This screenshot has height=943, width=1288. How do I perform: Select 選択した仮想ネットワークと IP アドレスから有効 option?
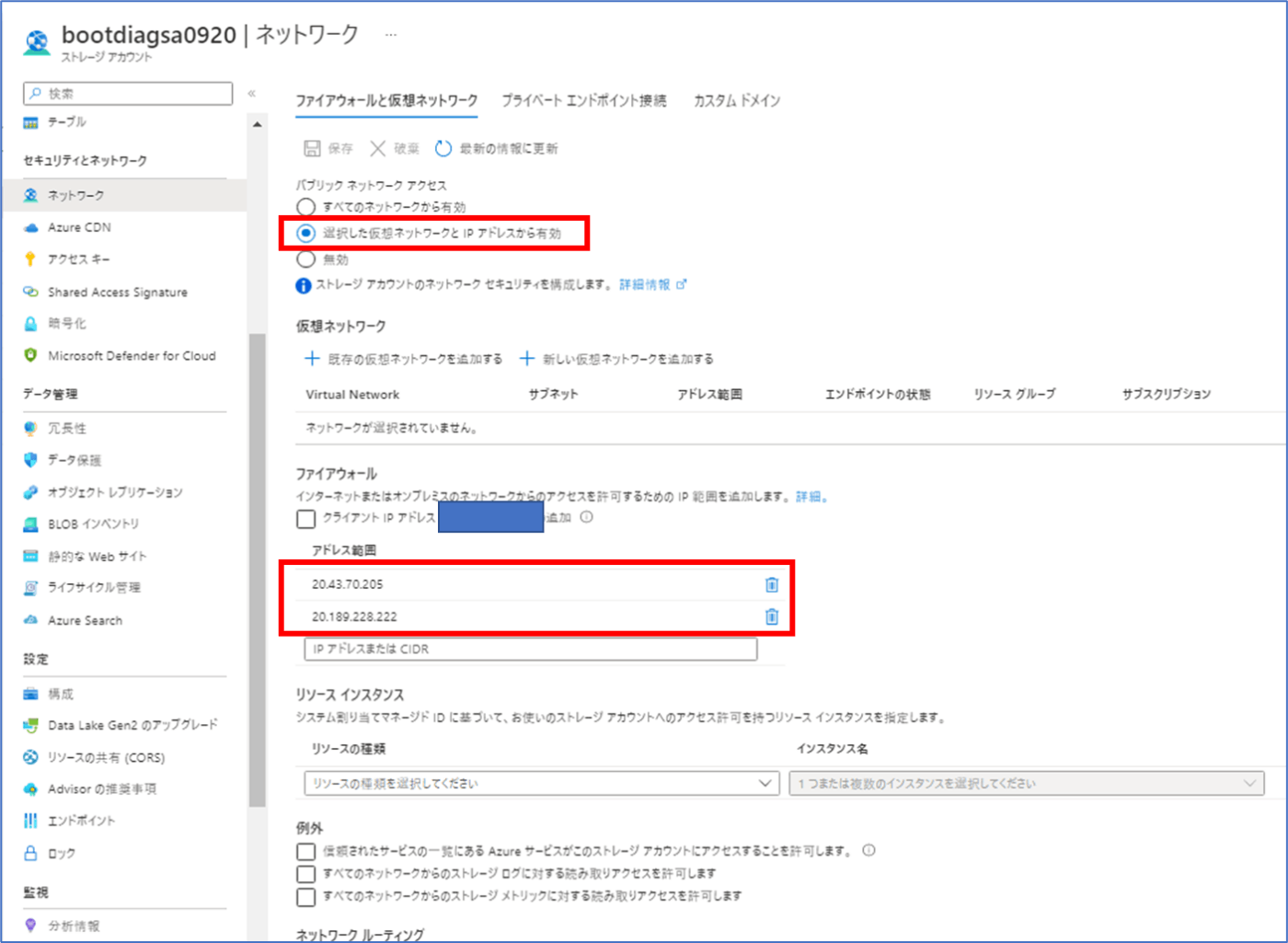(306, 233)
